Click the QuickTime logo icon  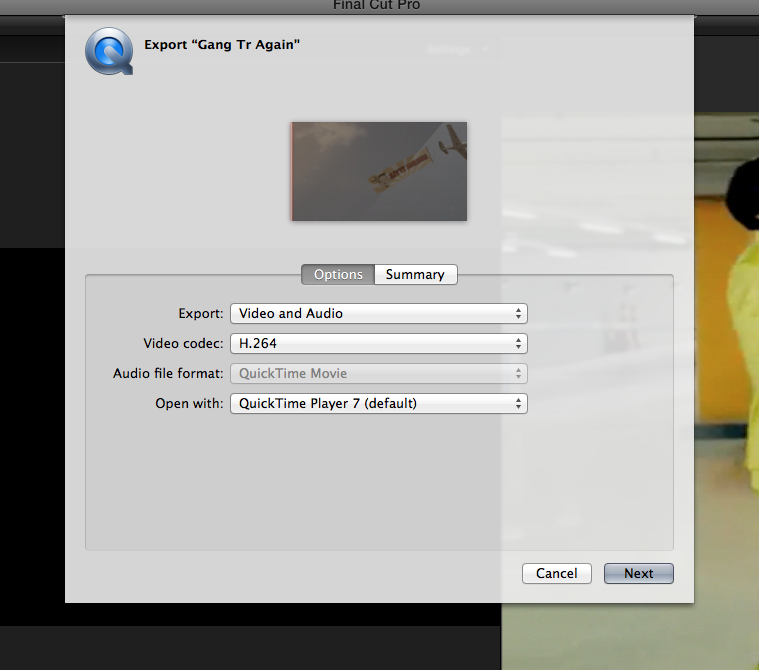tap(109, 51)
